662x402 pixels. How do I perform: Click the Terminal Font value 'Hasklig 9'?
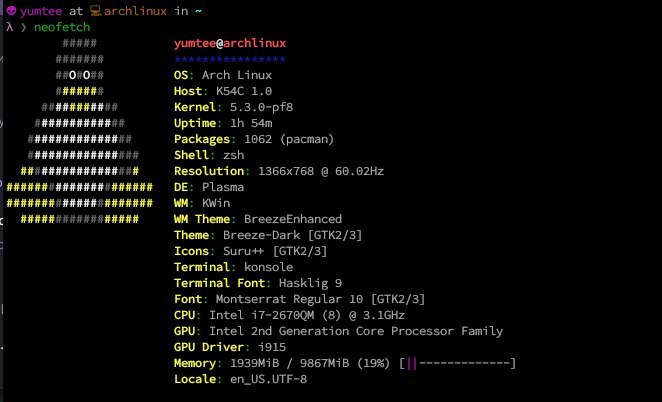pyautogui.click(x=310, y=283)
